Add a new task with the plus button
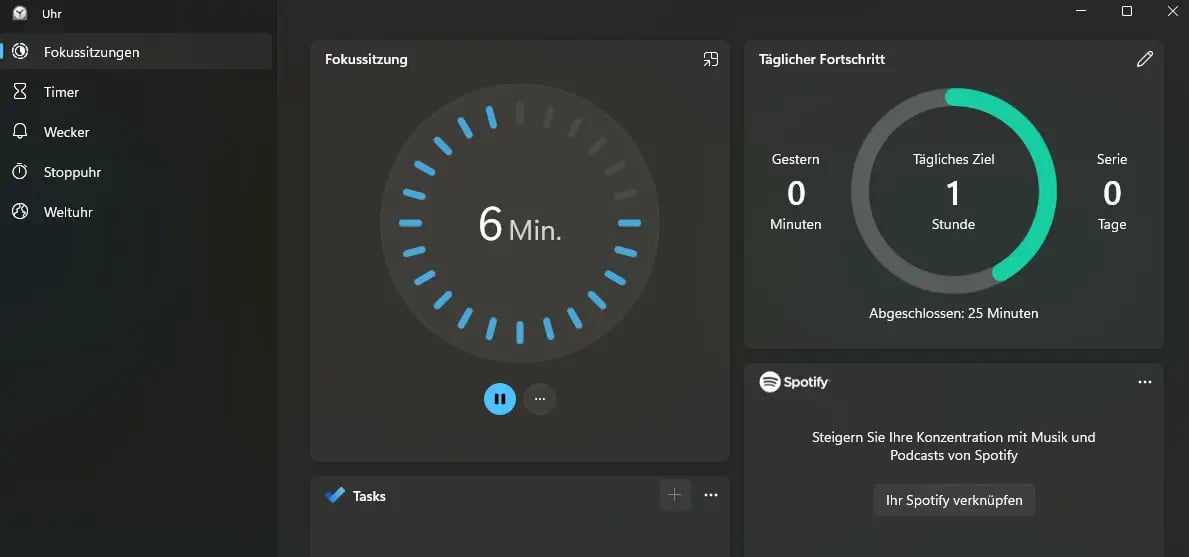This screenshot has height=557, width=1189. click(675, 496)
